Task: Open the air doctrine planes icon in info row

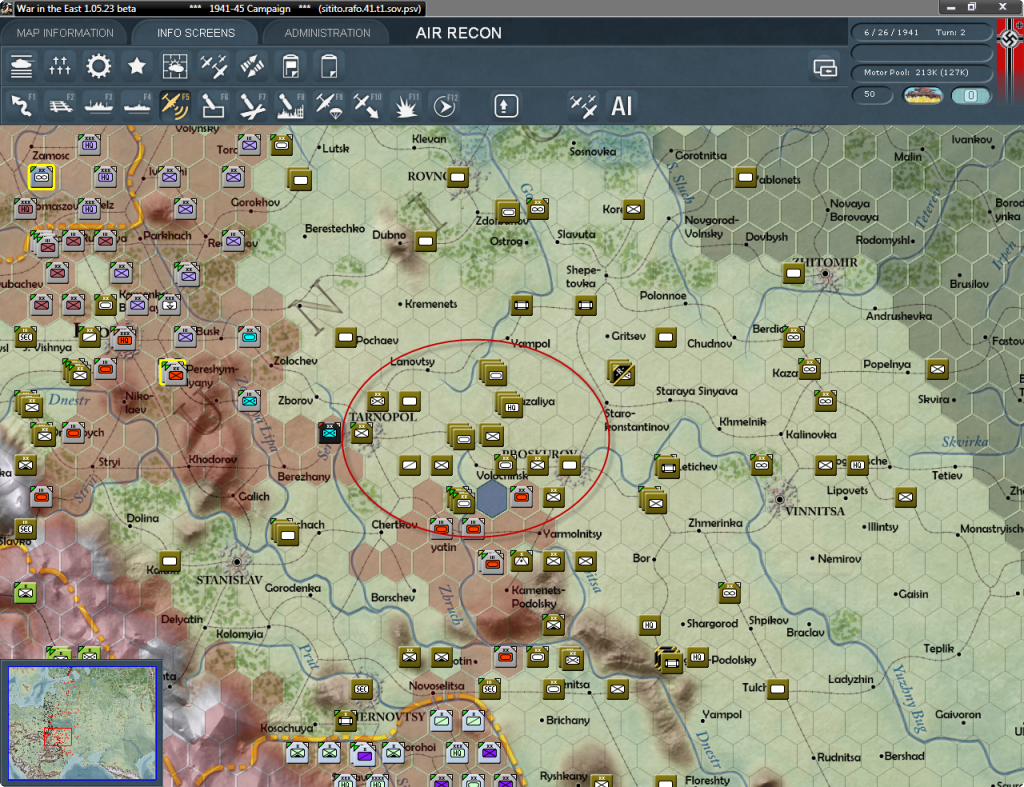Action: (x=214, y=67)
